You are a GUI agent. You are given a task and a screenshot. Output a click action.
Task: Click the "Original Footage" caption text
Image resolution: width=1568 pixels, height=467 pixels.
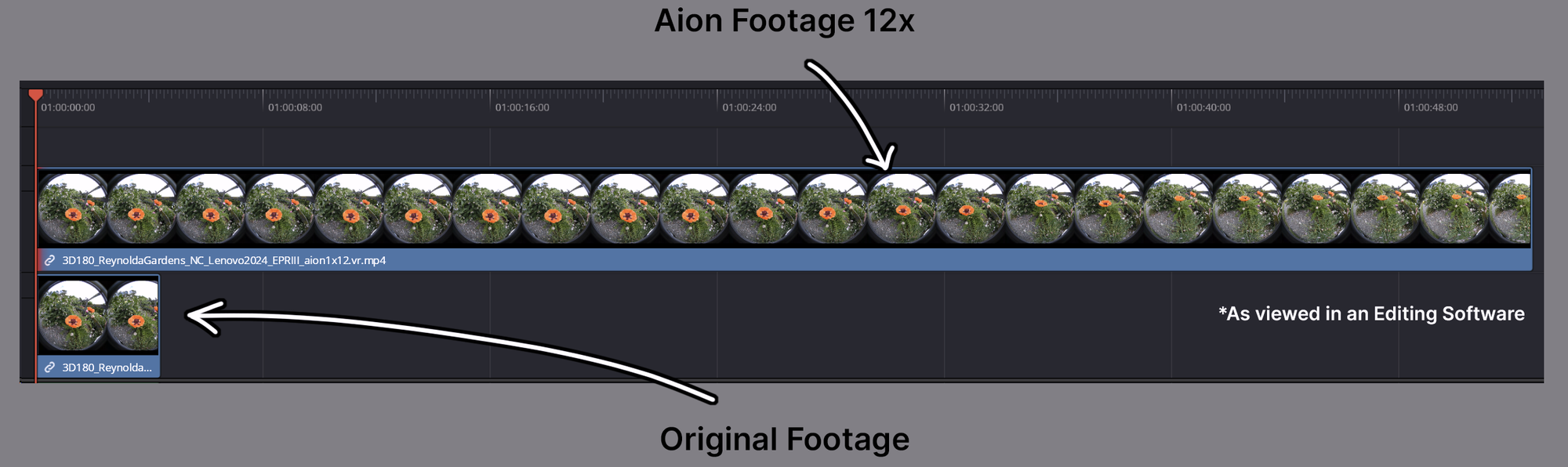(x=785, y=440)
